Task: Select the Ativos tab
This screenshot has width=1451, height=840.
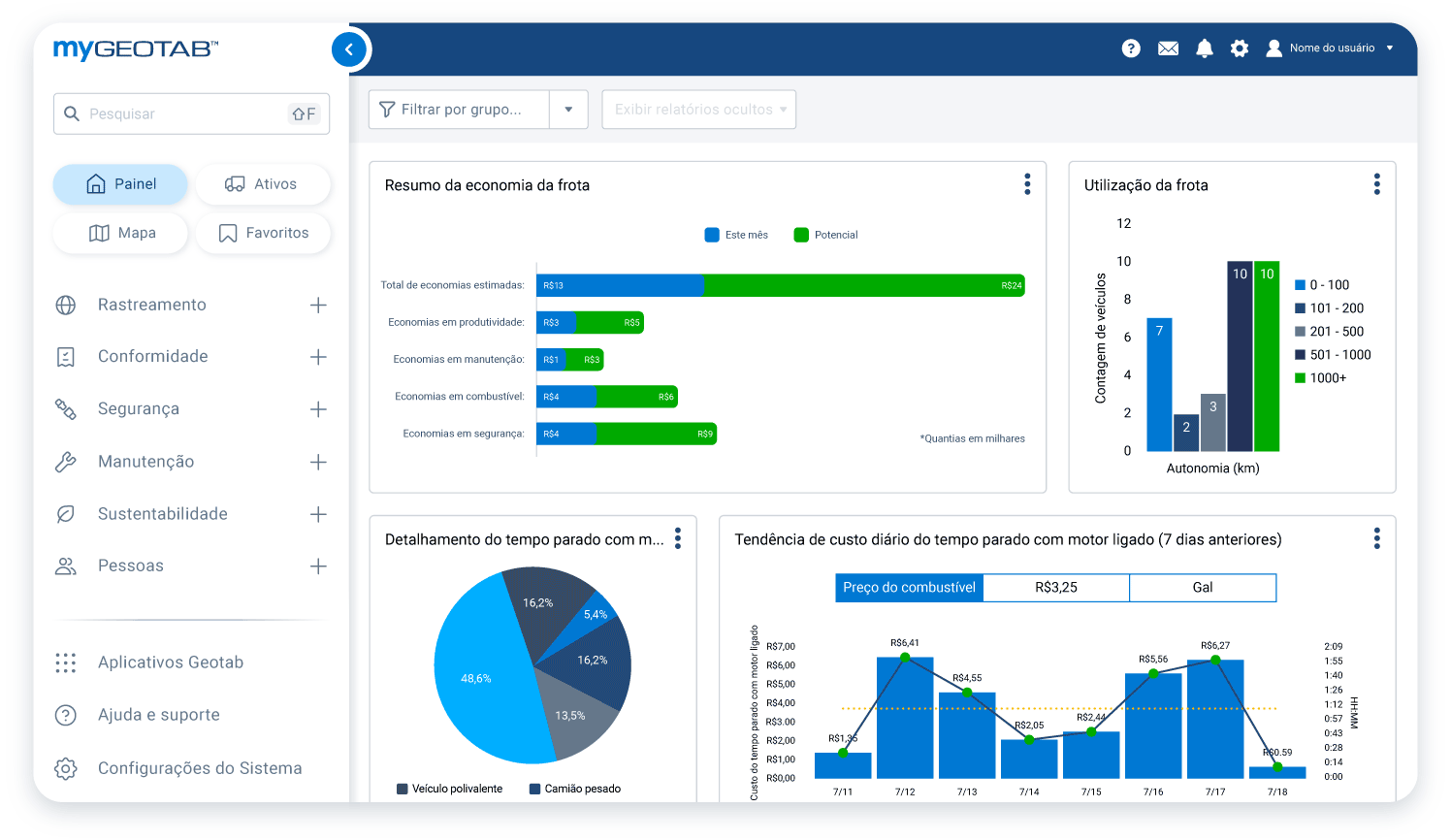Action: [x=263, y=183]
